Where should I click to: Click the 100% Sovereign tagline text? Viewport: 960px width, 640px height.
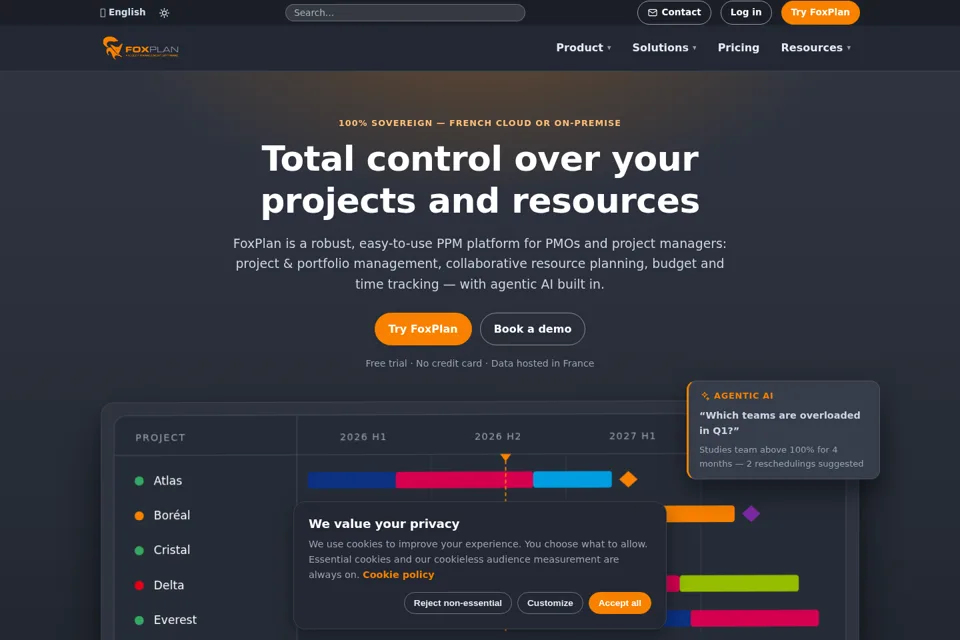coord(479,123)
